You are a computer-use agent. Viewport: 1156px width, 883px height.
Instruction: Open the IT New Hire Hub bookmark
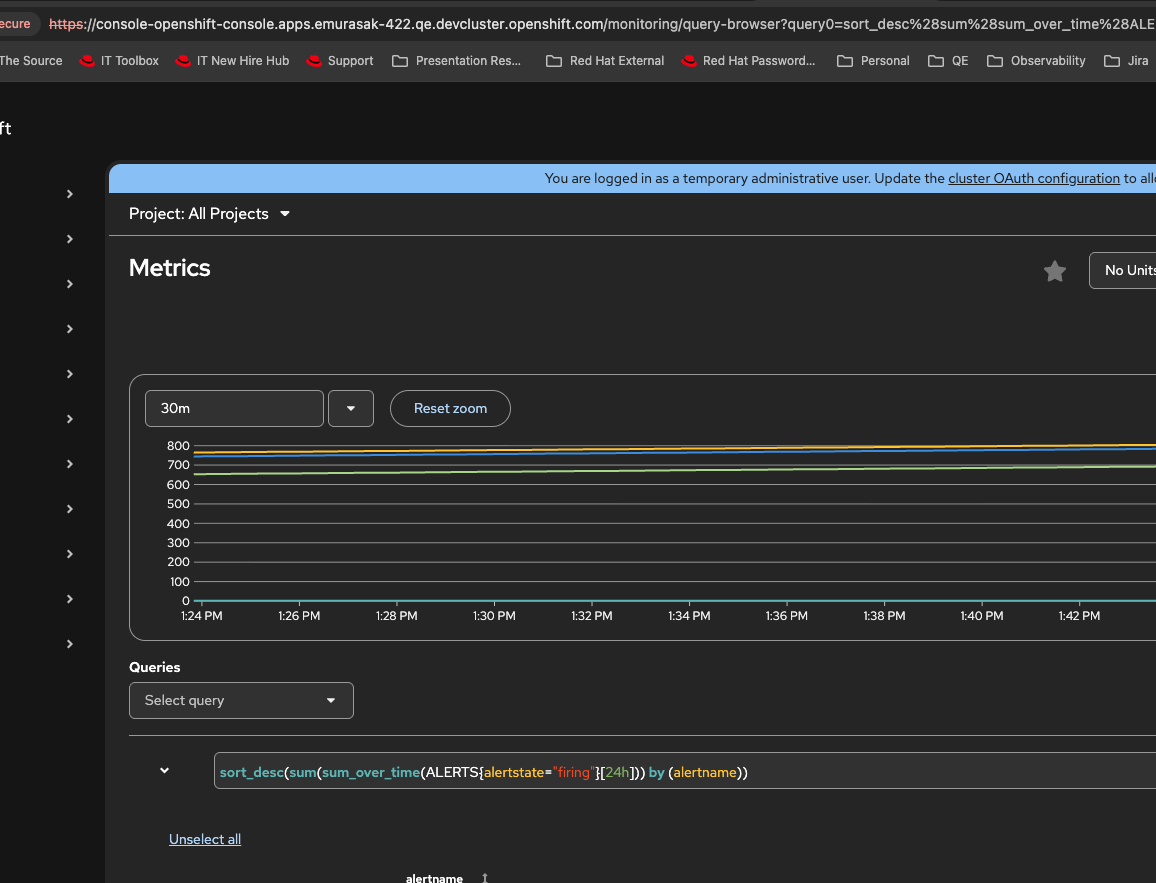232,61
